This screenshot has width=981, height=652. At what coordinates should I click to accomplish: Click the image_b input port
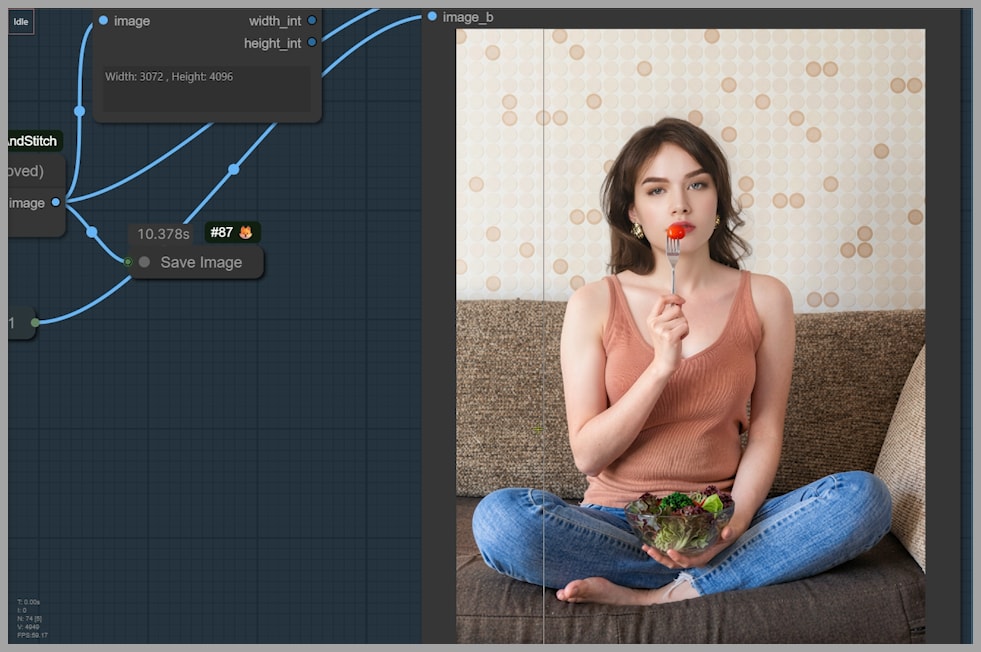point(432,16)
